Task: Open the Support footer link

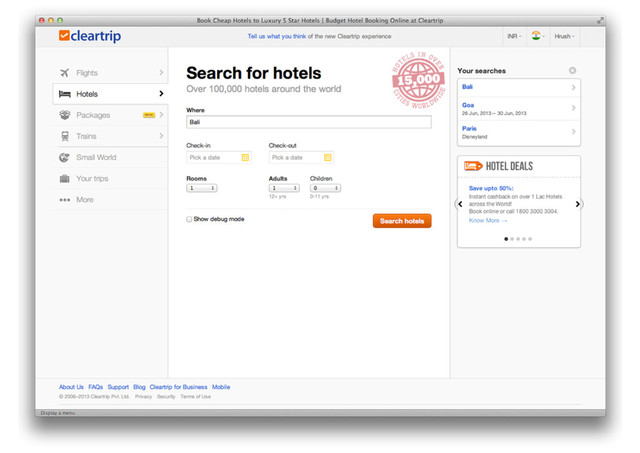Action: (118, 387)
